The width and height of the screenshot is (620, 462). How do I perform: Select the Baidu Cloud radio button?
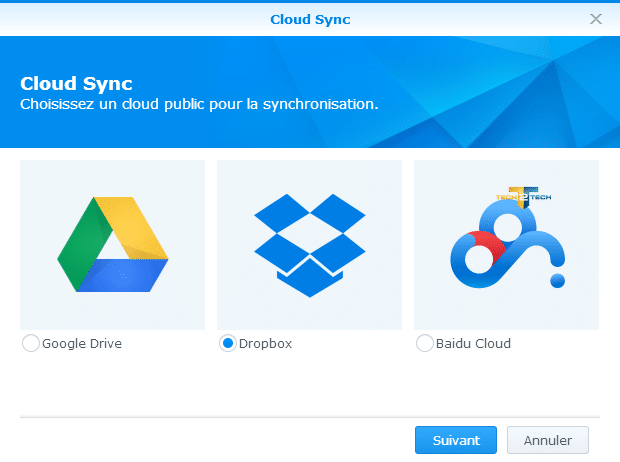coord(424,344)
